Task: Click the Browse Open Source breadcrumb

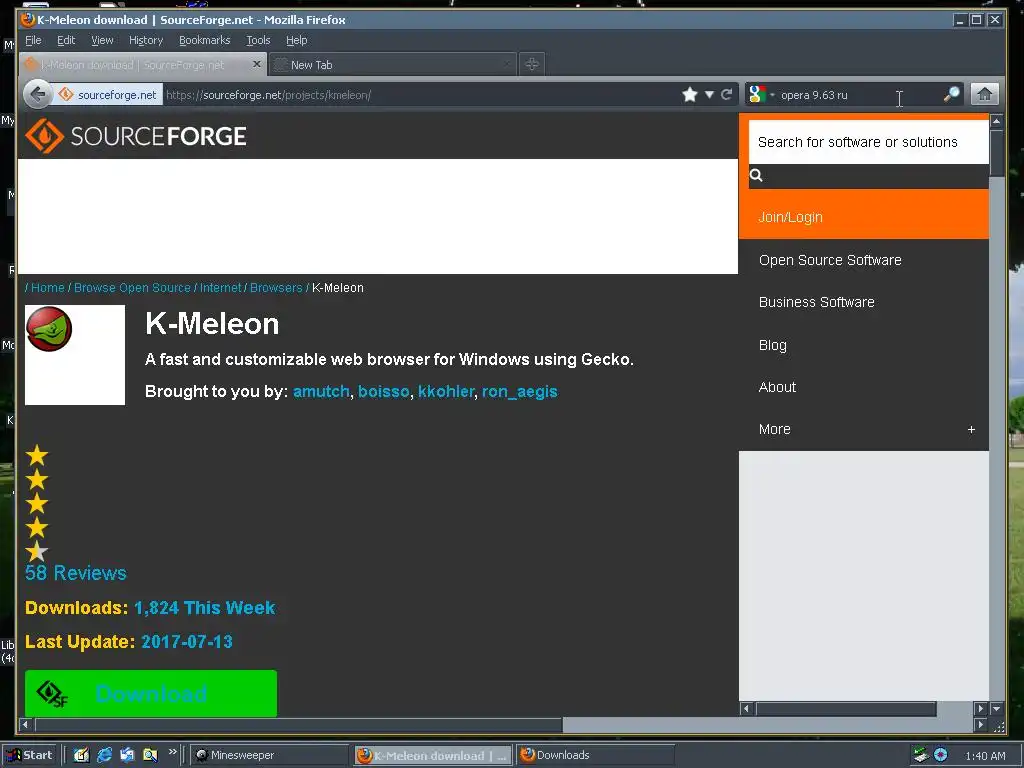Action: coord(132,287)
